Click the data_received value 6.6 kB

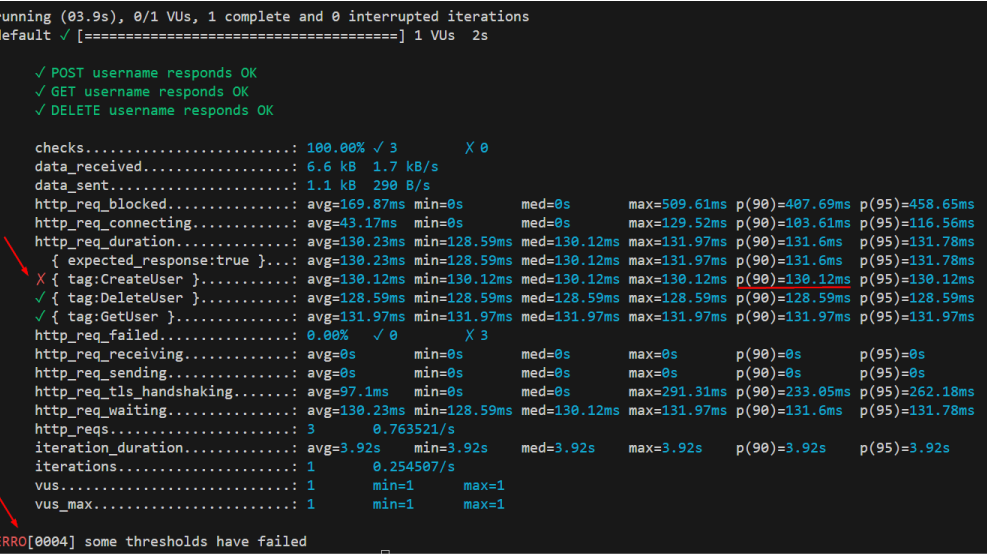point(331,167)
